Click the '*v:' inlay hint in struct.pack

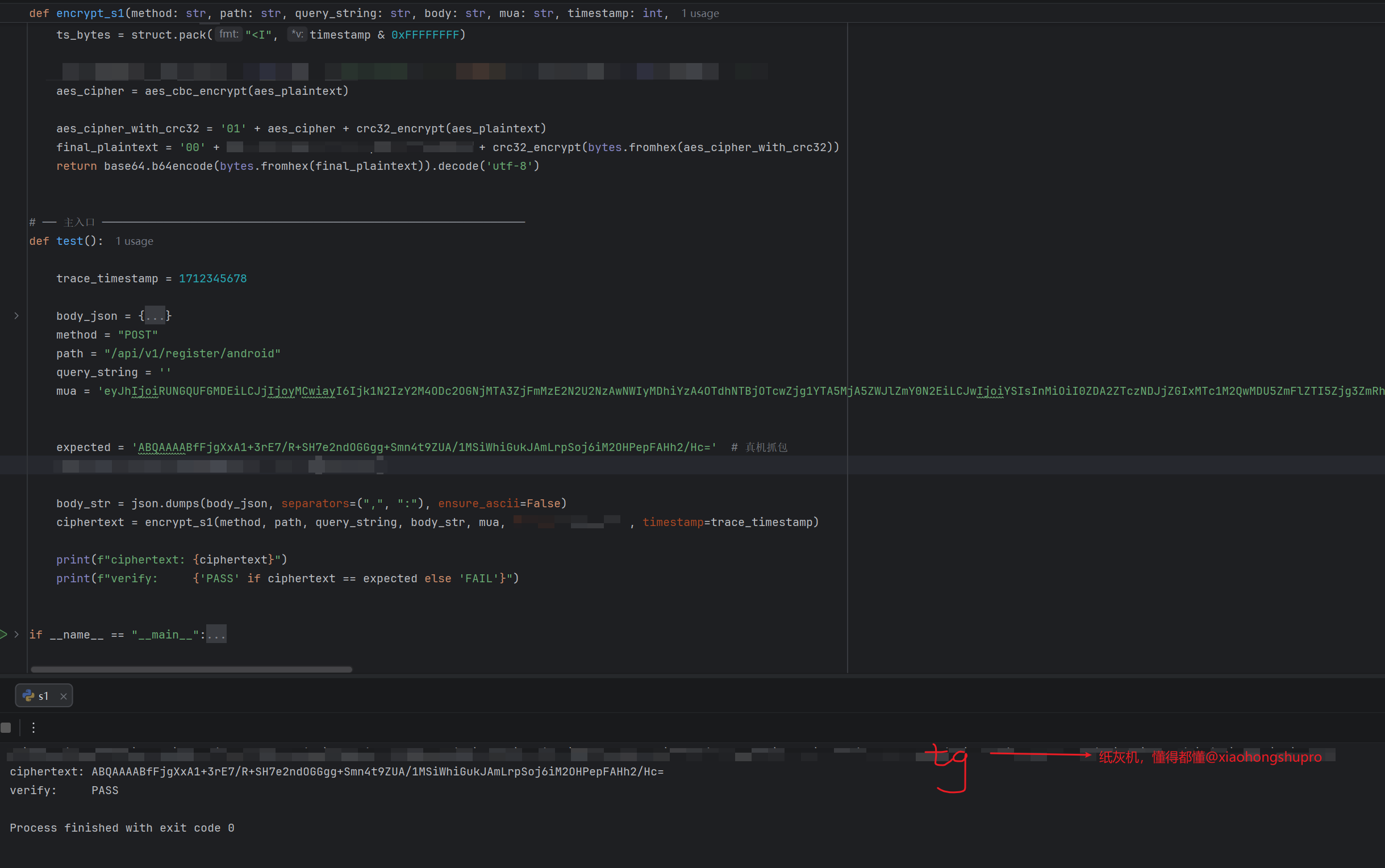point(297,35)
